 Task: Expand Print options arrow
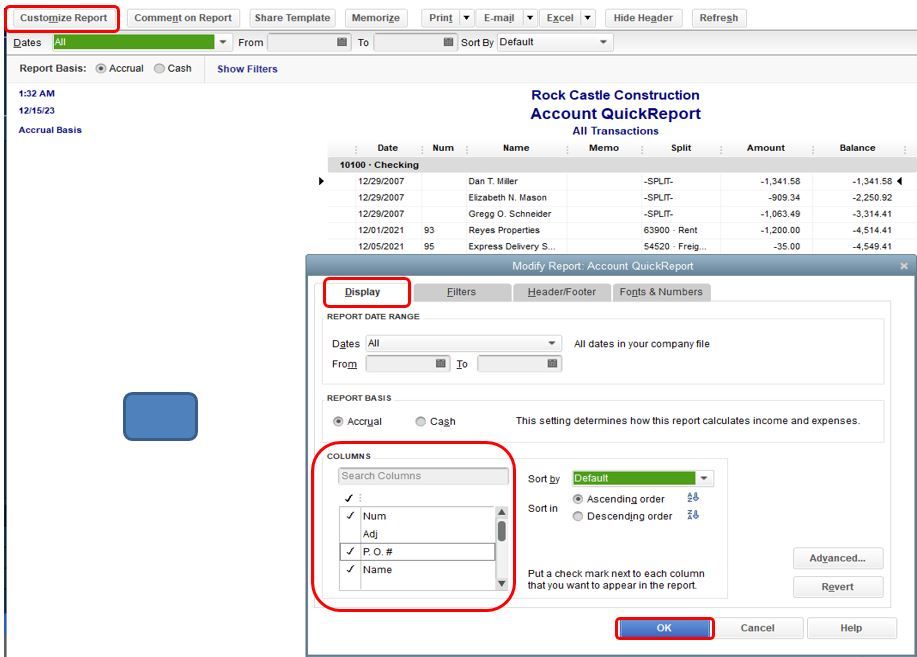point(467,18)
